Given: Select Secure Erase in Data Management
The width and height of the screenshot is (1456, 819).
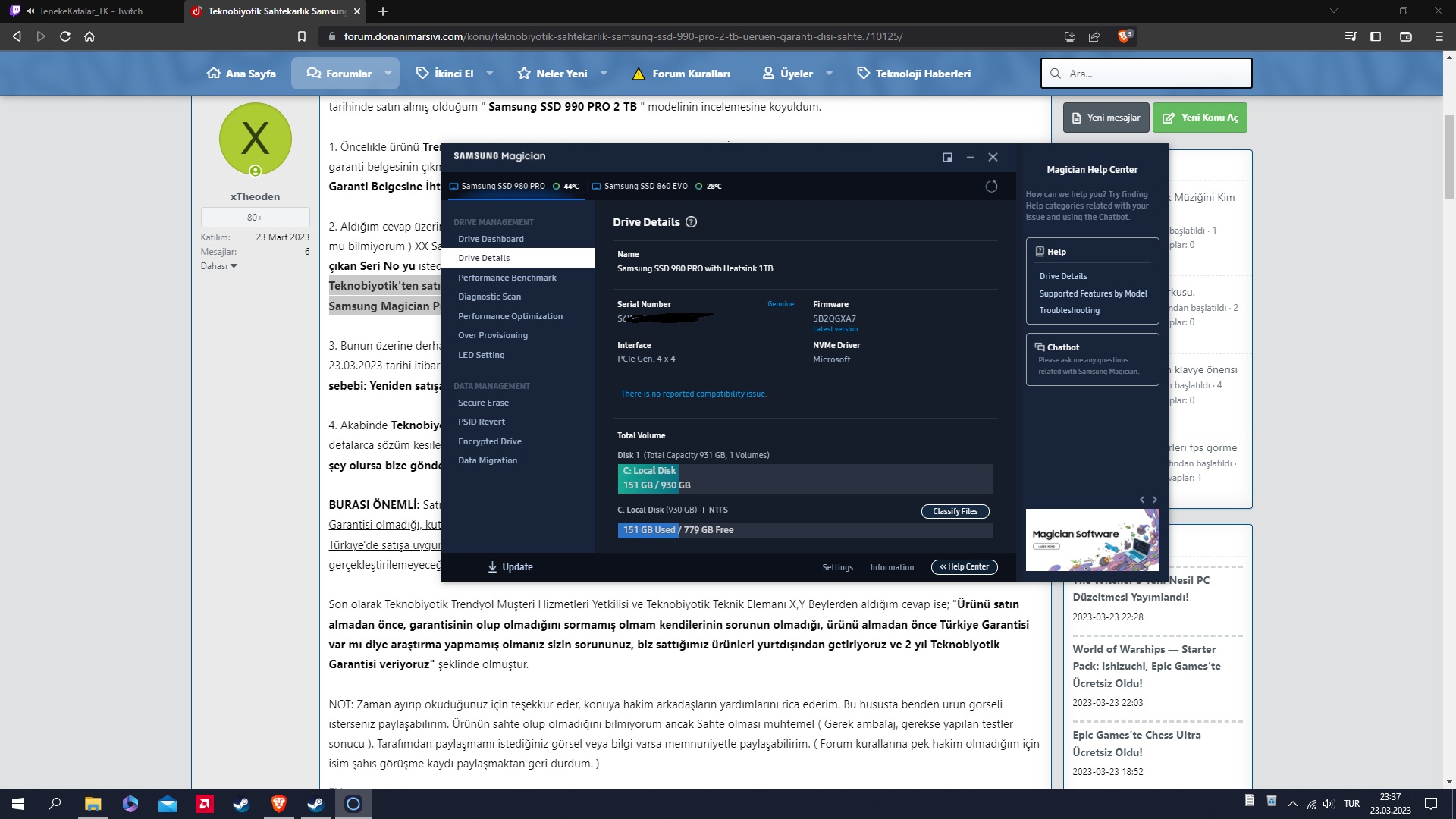Looking at the screenshot, I should point(483,403).
